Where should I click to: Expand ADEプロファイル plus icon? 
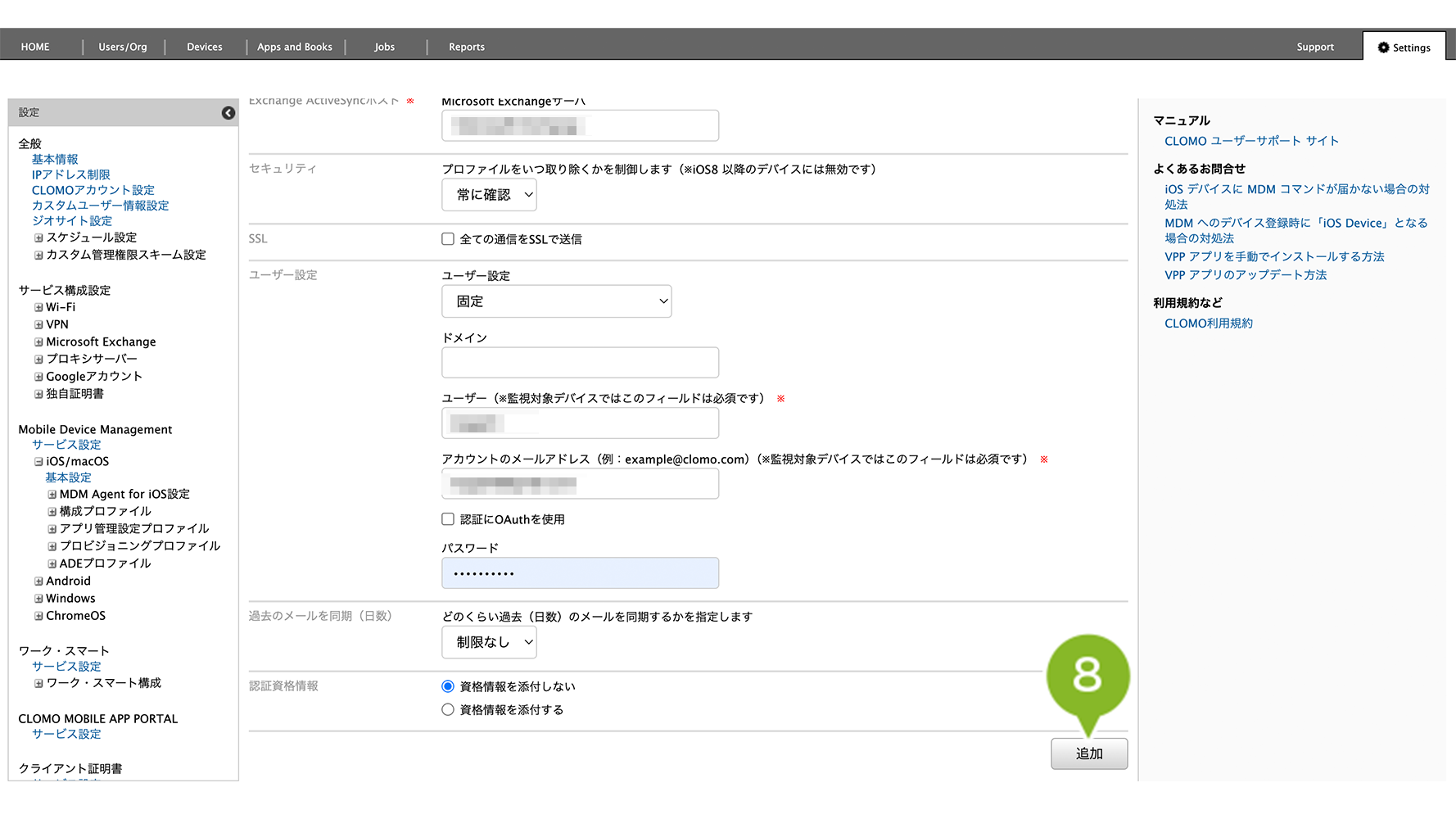coord(52,564)
